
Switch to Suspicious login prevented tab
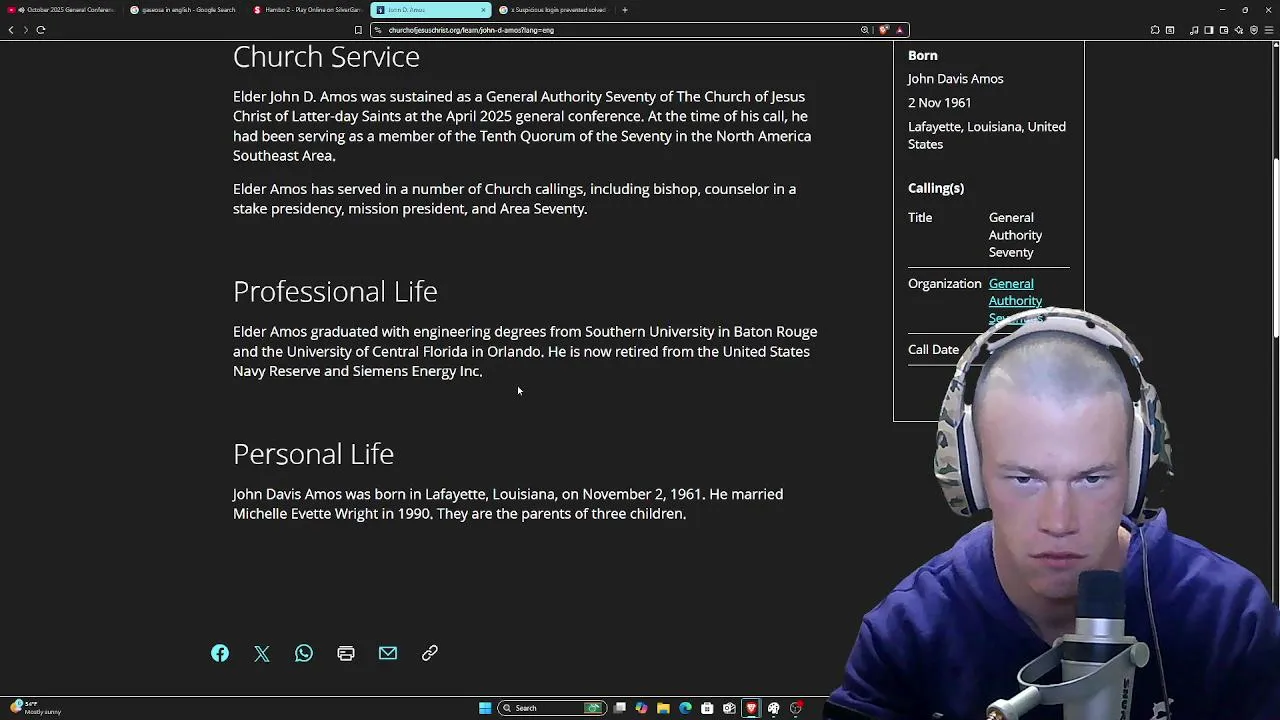pyautogui.click(x=553, y=10)
